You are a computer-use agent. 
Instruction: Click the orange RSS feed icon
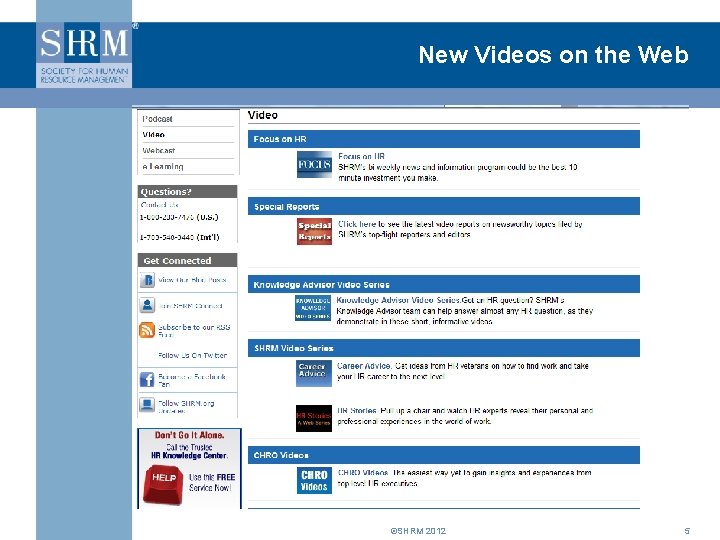point(147,330)
